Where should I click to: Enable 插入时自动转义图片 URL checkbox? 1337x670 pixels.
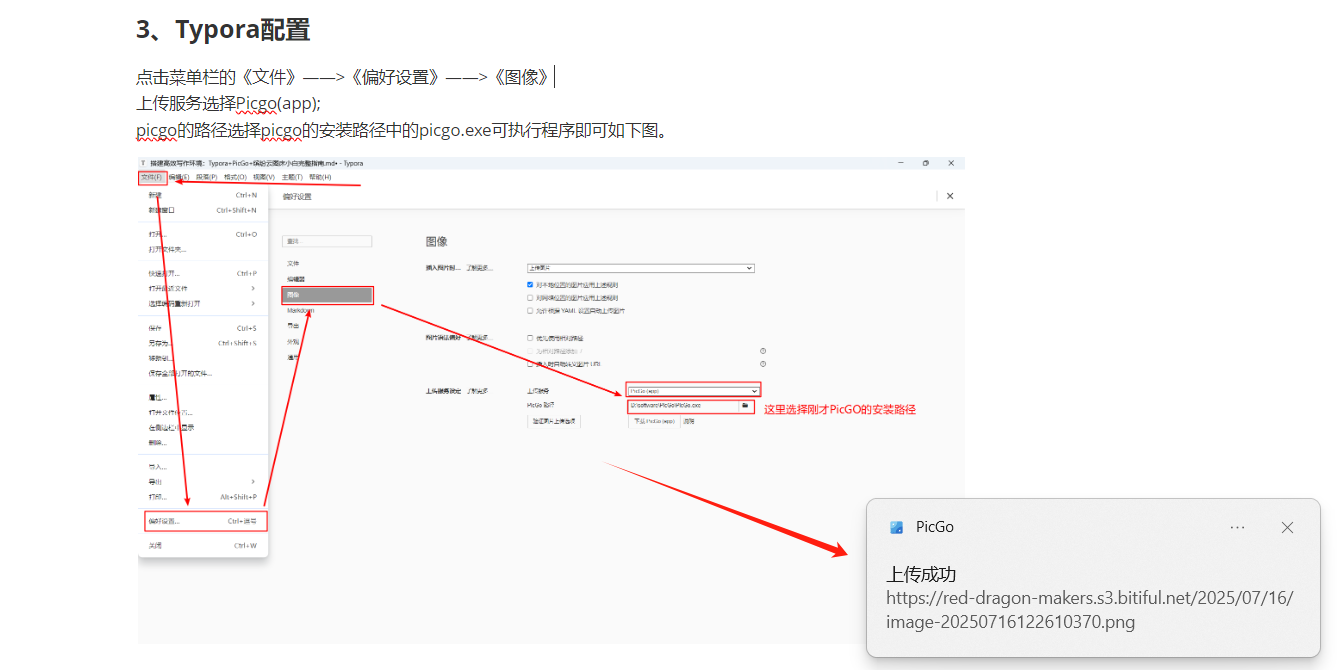530,364
